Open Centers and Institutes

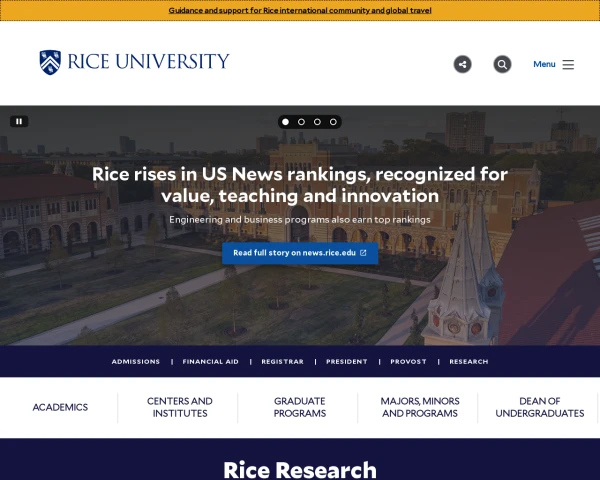point(180,407)
